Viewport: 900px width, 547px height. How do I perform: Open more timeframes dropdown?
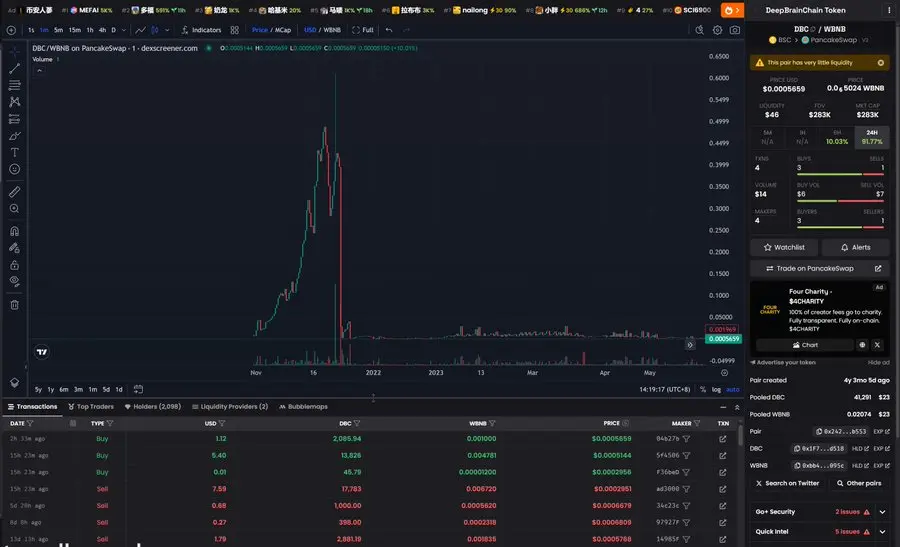(123, 30)
